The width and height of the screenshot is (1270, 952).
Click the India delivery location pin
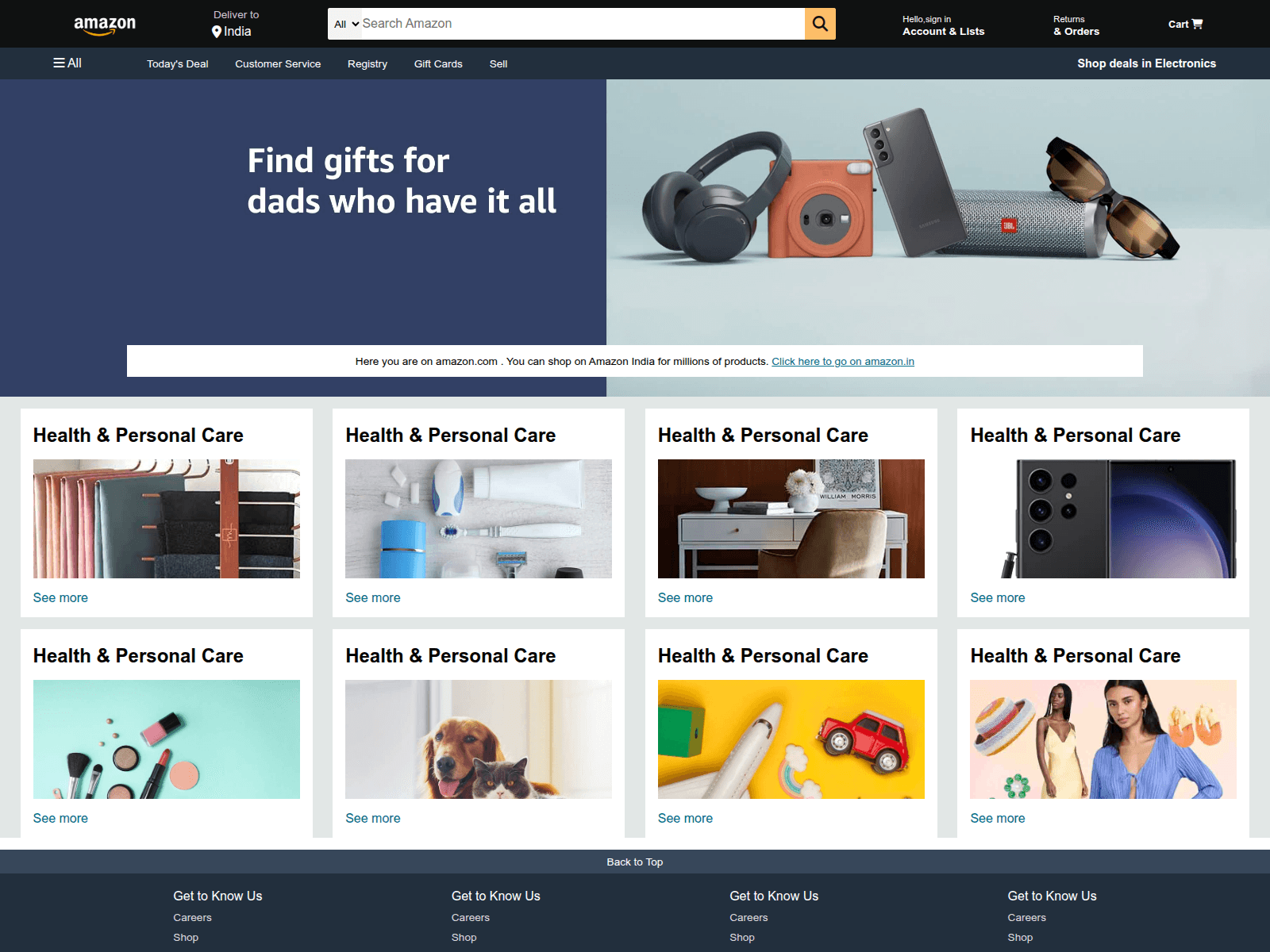click(x=216, y=32)
